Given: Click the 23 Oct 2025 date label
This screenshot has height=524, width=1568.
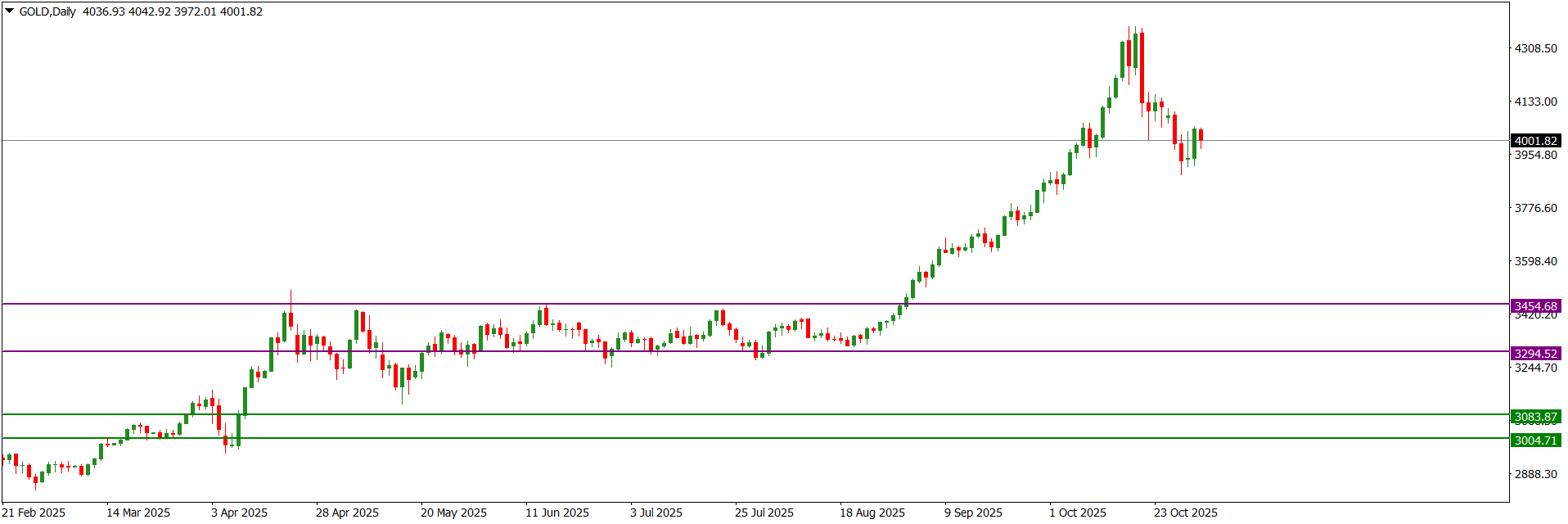Looking at the screenshot, I should click(x=1185, y=513).
